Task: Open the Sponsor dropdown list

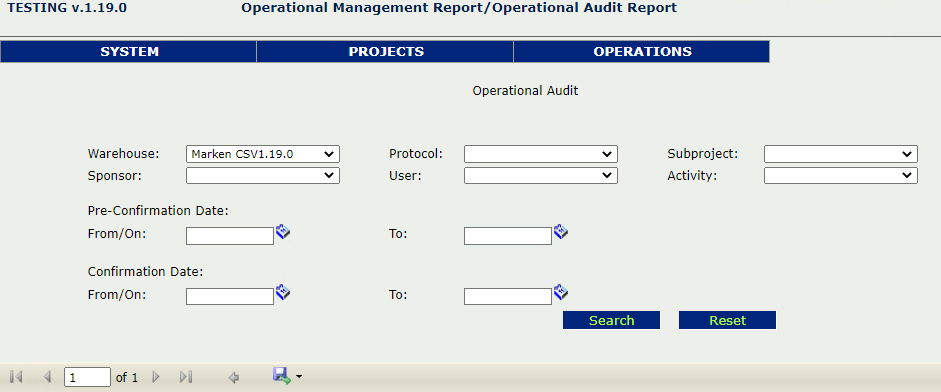Action: coord(263,175)
